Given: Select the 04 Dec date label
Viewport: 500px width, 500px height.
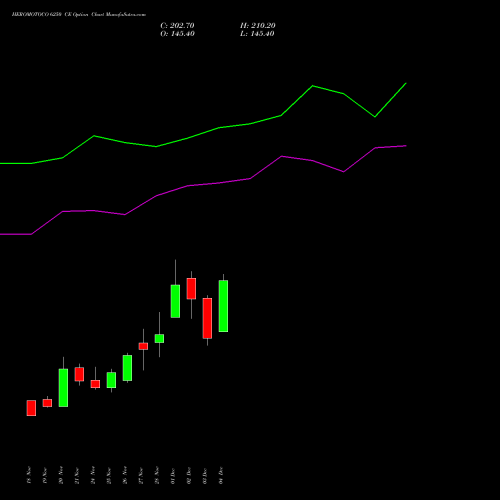Looking at the screenshot, I should pos(221,476).
